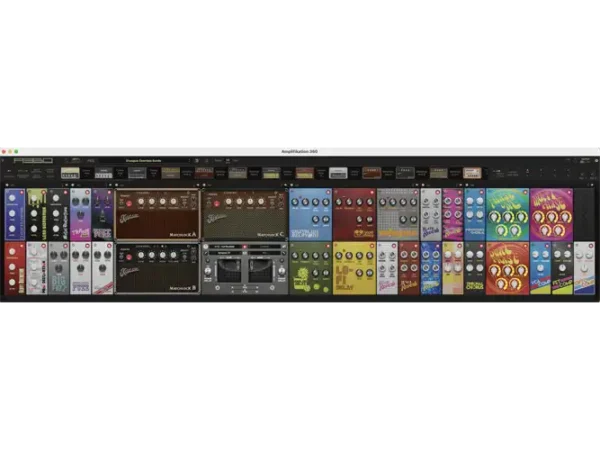Click the right microphone cabinet view

[x=261, y=270]
